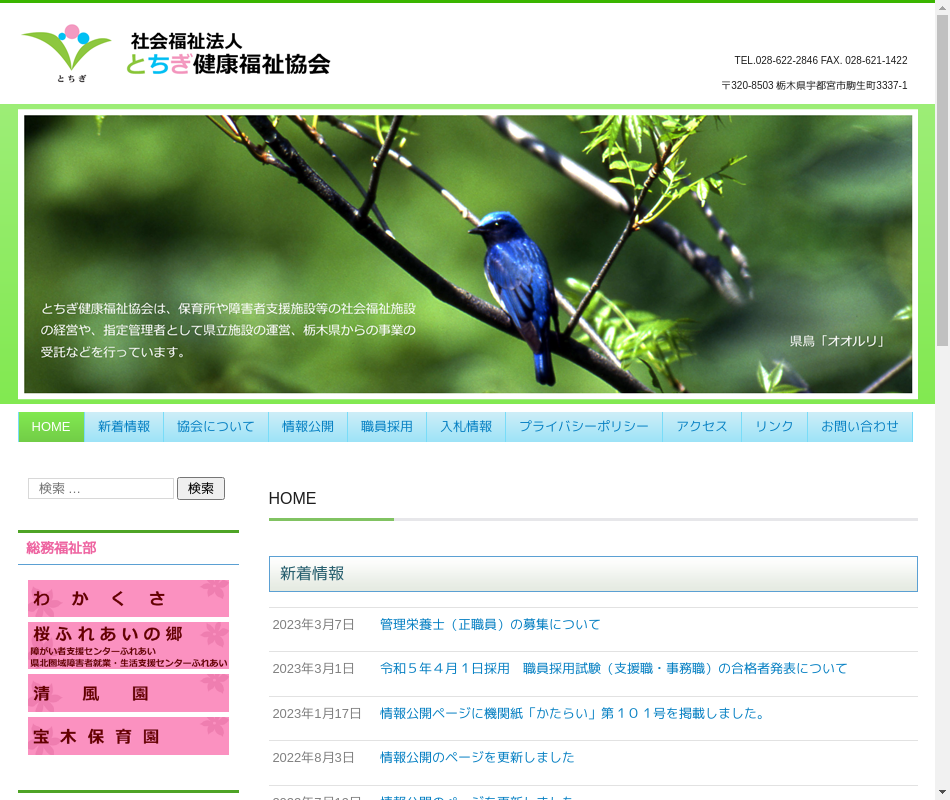Open the わかくさ facility banner
The height and width of the screenshot is (800, 950).
click(x=128, y=598)
